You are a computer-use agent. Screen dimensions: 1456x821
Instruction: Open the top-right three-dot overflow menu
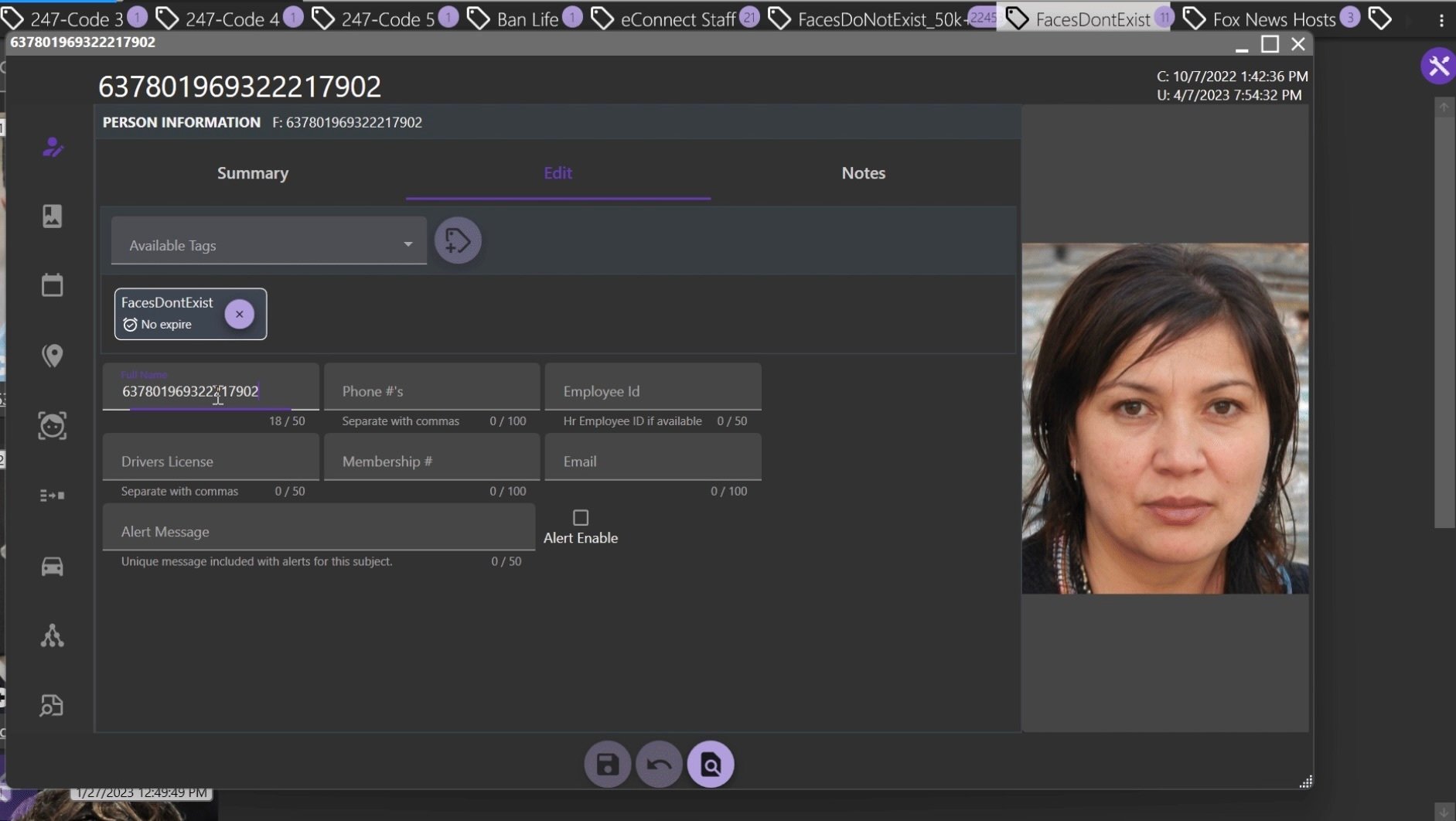point(1441,20)
